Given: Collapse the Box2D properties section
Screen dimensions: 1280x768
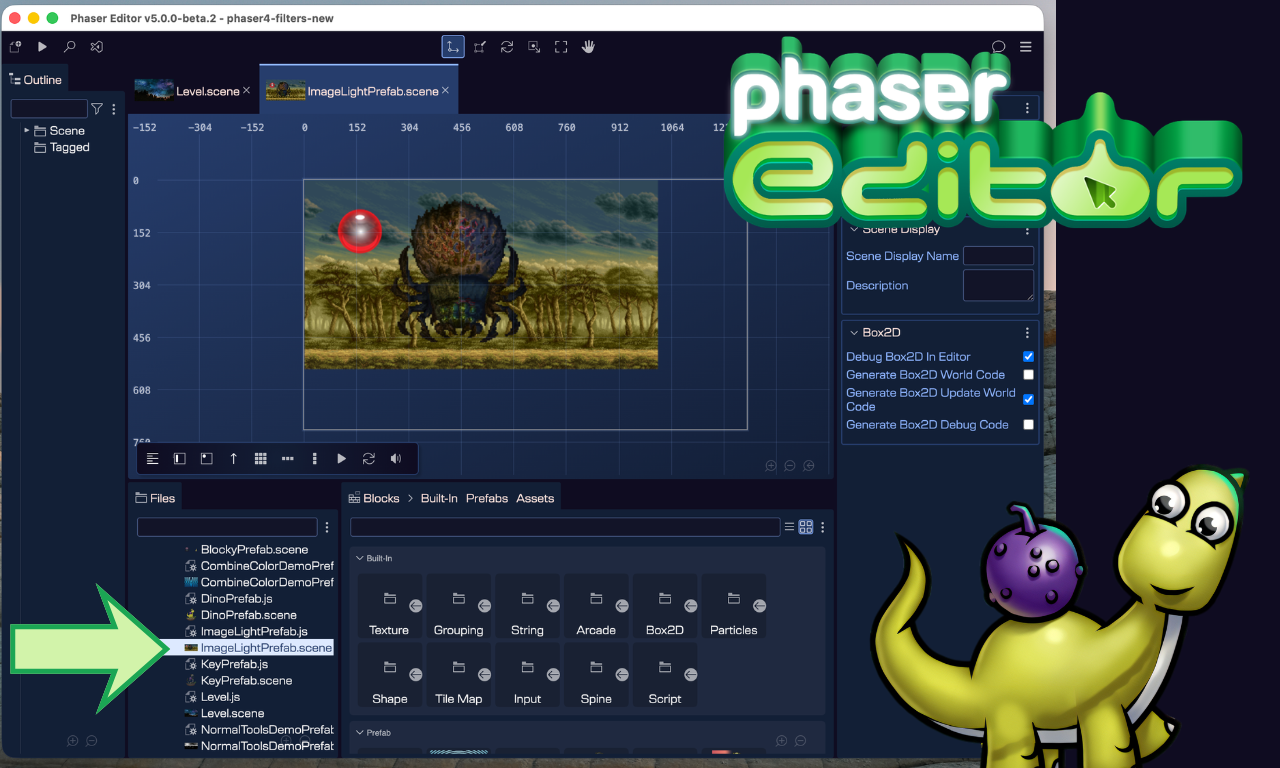Looking at the screenshot, I should tap(854, 333).
